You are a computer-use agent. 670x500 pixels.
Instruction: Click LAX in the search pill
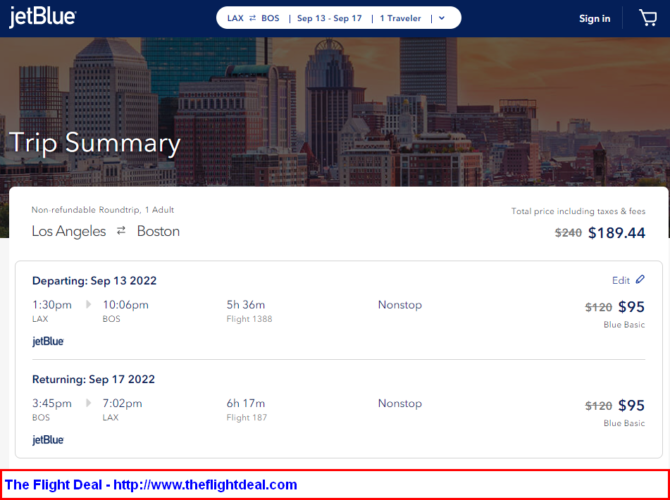(235, 18)
